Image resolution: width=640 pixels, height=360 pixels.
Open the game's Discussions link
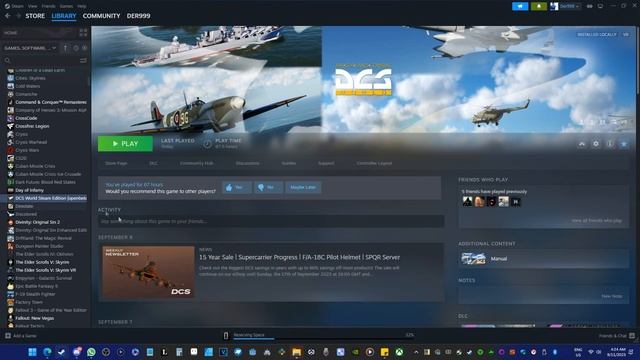(x=247, y=163)
